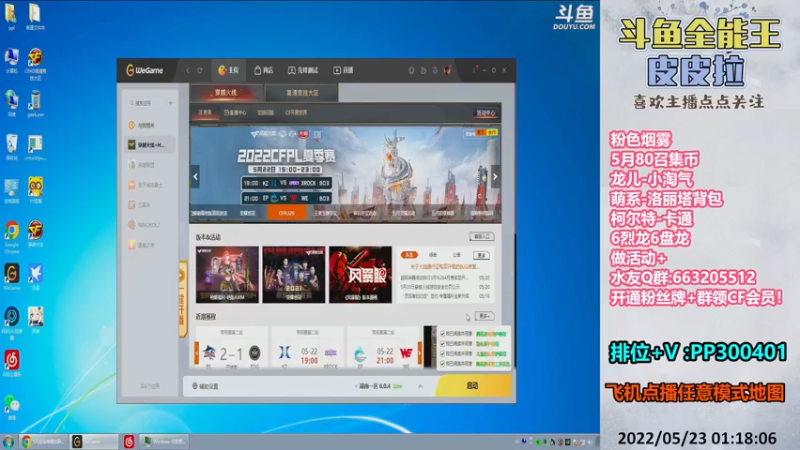This screenshot has height=450, width=800.
Task: Open the WeGame live stream tab (直播)
Action: pyautogui.click(x=343, y=70)
